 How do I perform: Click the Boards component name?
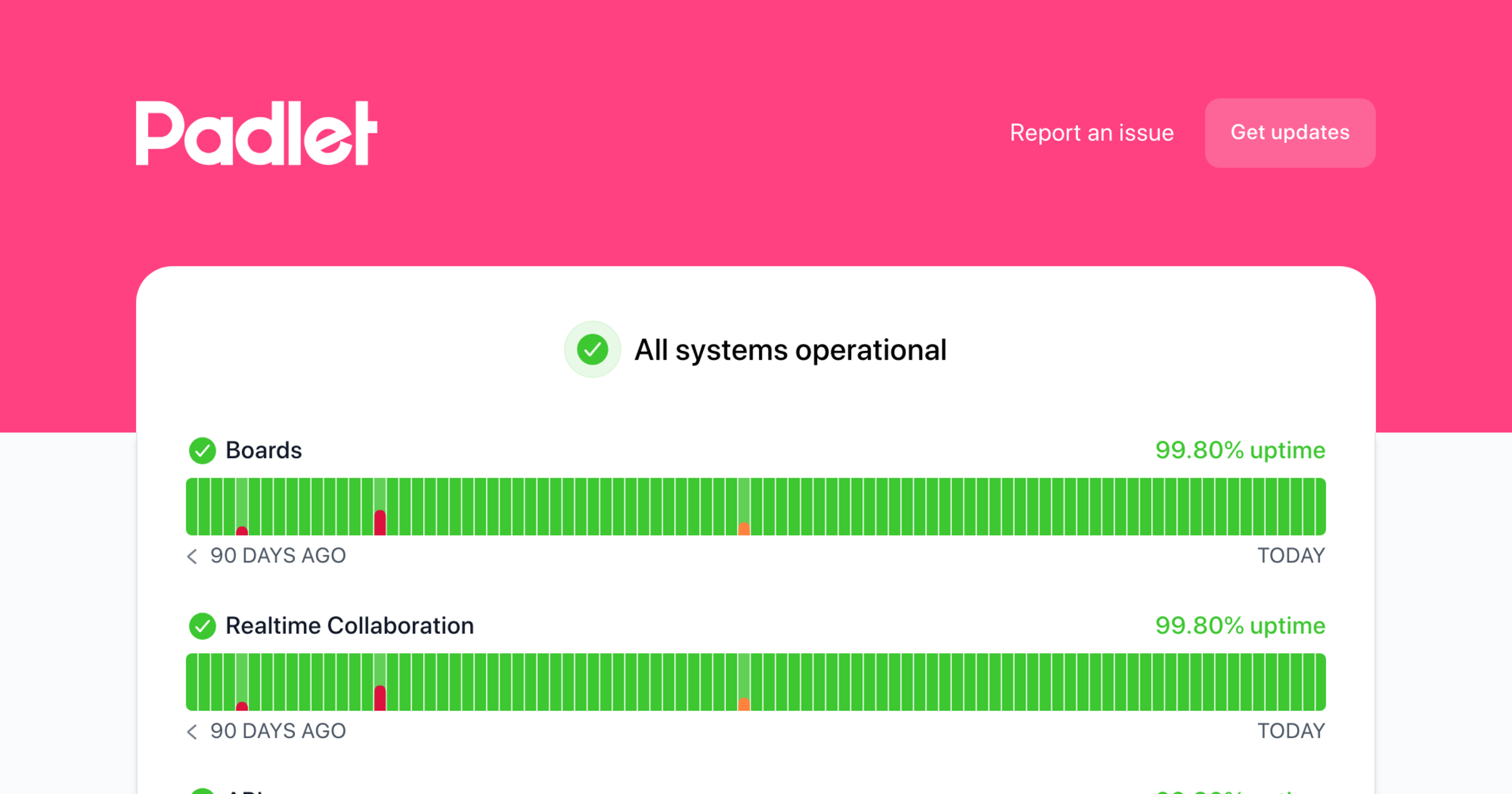pyautogui.click(x=264, y=451)
